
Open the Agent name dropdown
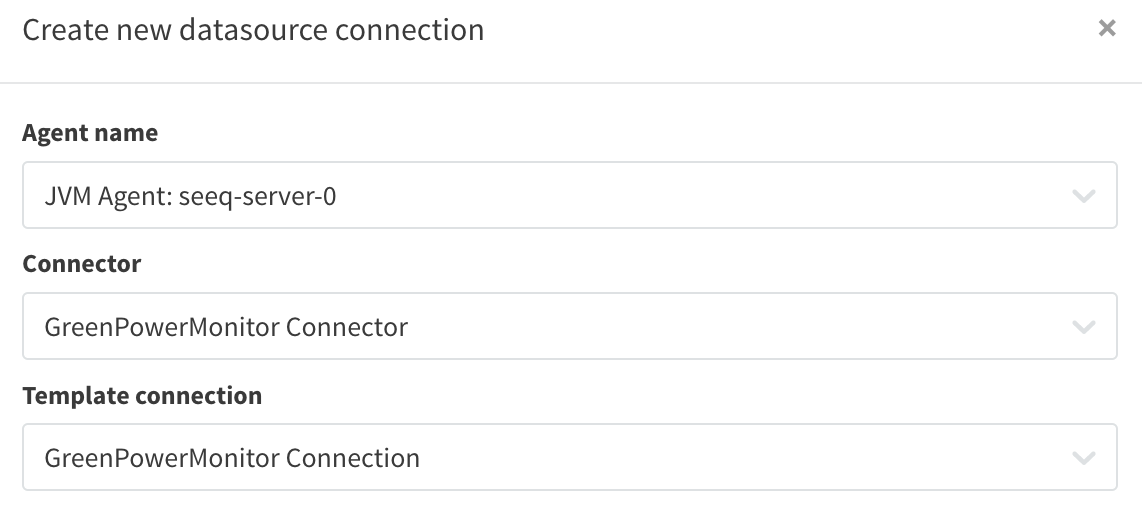tap(570, 195)
